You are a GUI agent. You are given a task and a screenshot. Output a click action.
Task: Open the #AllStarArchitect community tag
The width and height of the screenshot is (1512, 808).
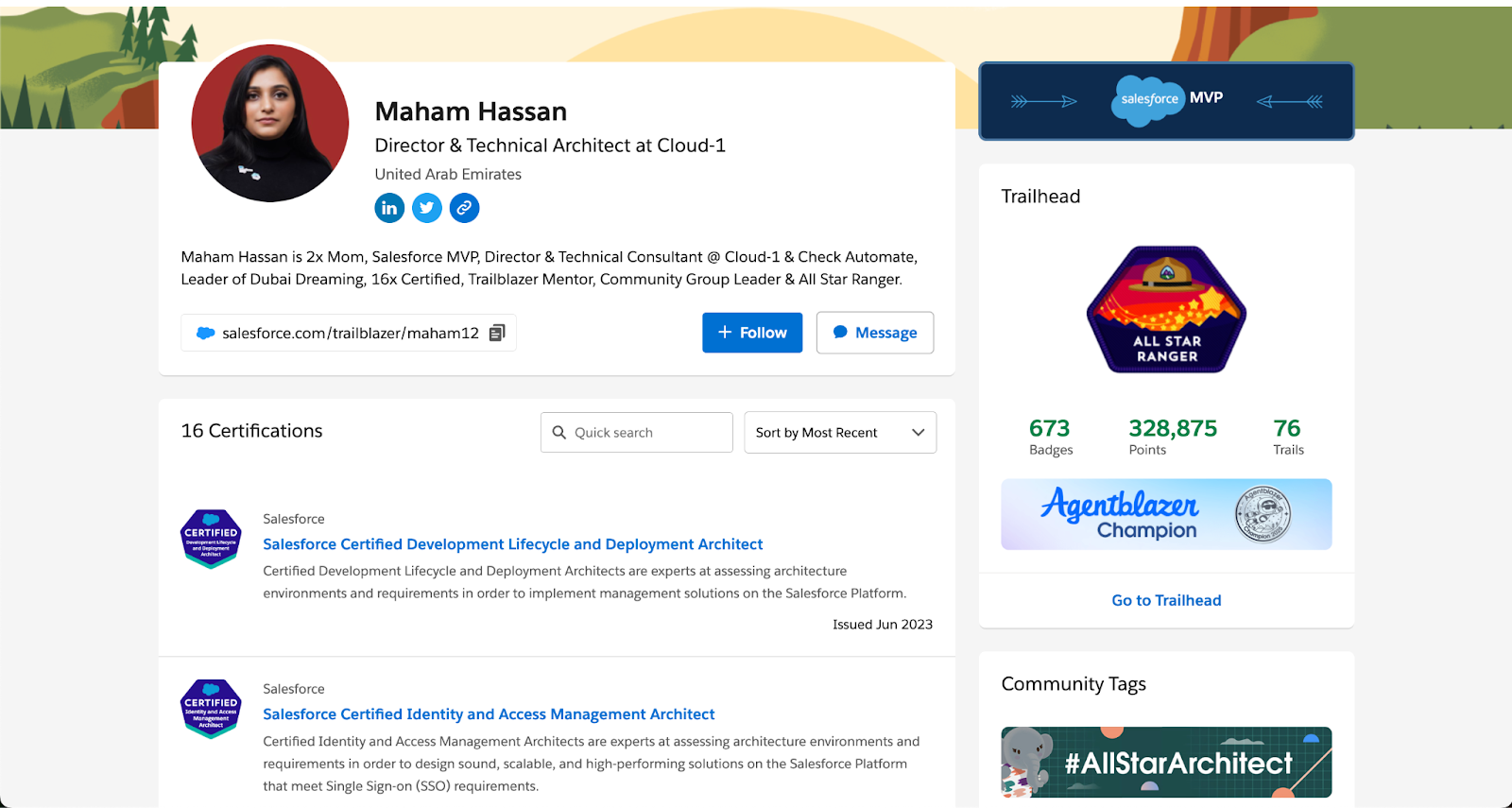point(1166,762)
